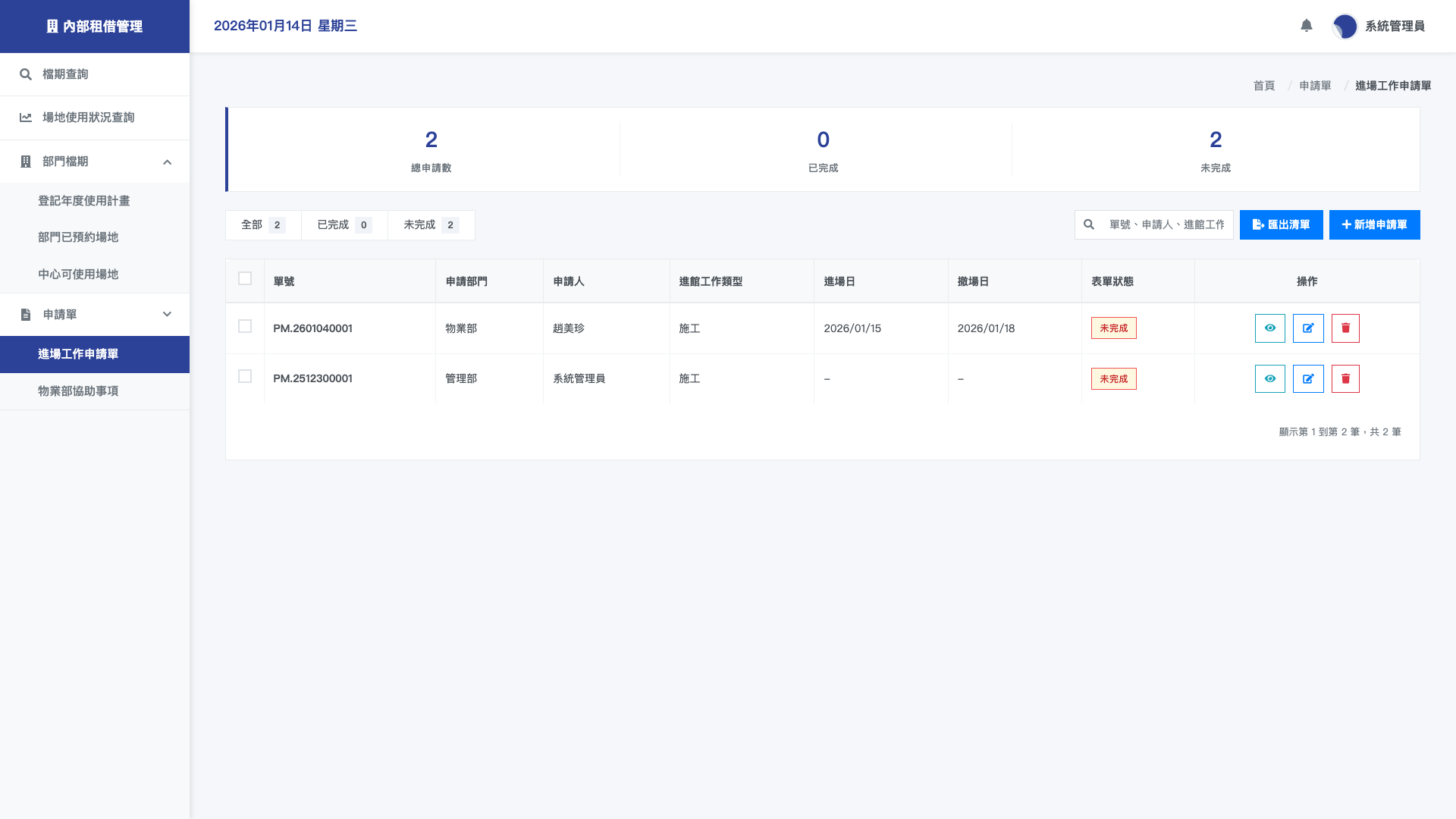Click the 新增申請單 button

point(1374,225)
